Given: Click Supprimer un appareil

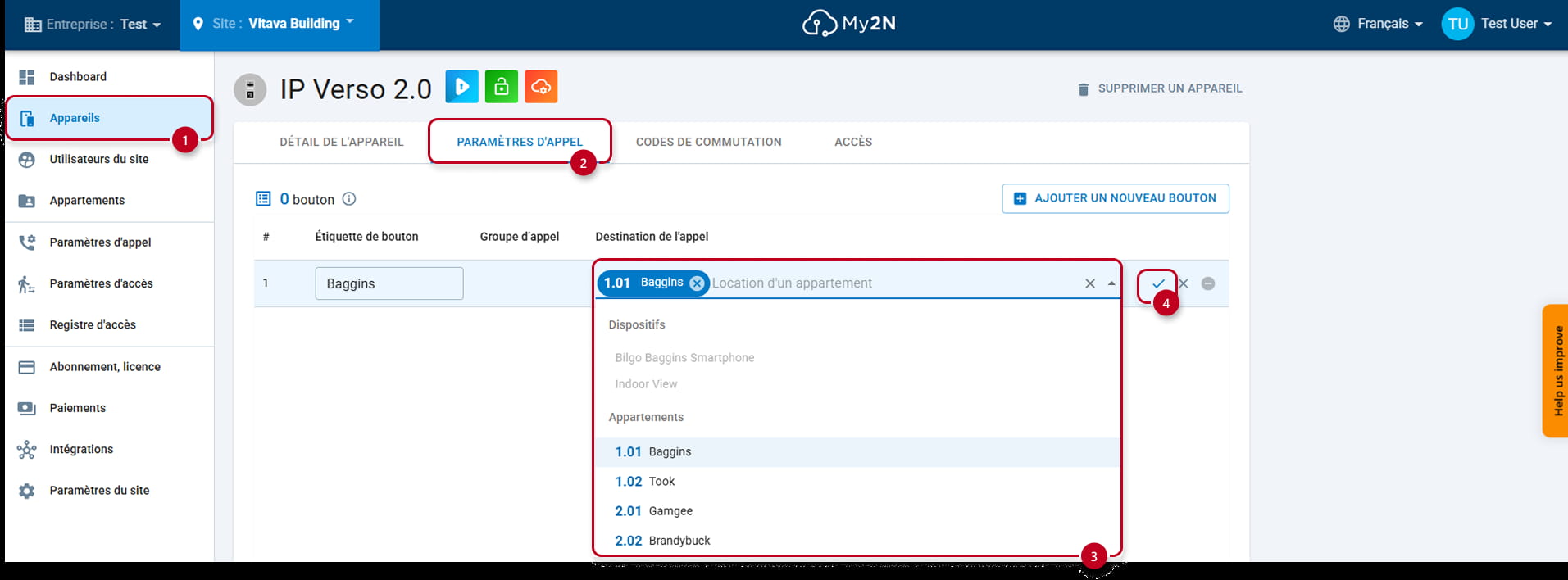Looking at the screenshot, I should 1160,88.
